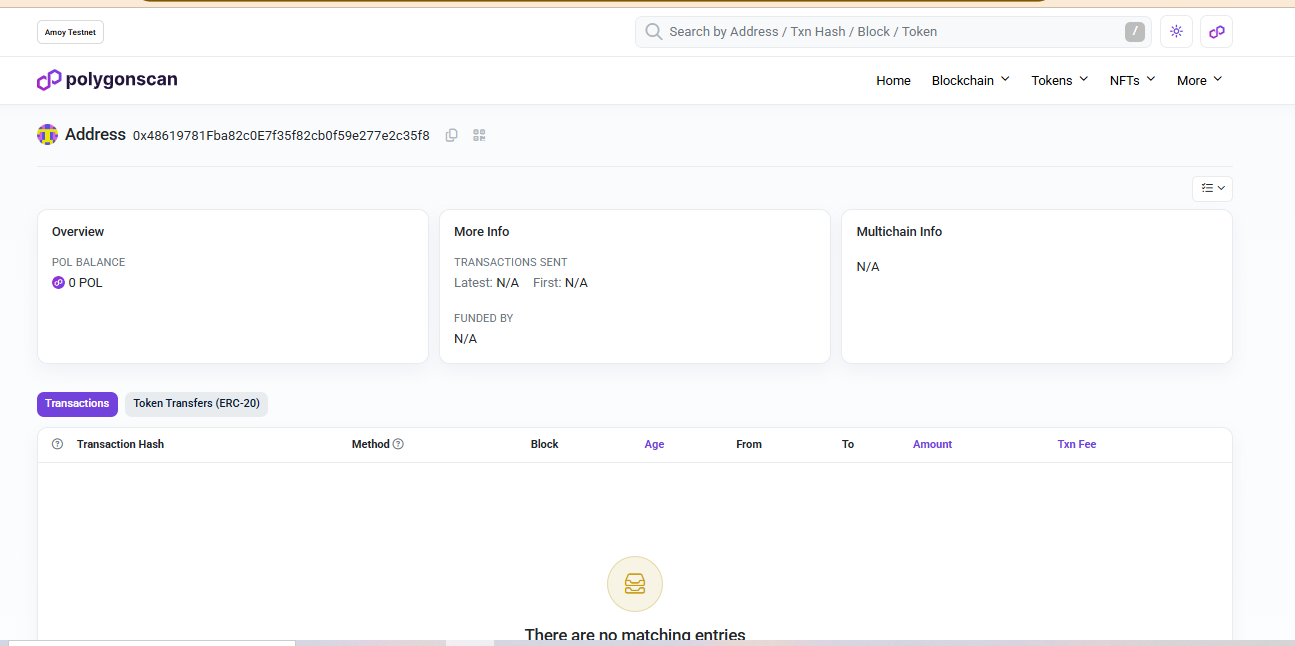Select the Transactions tab
Viewport: 1295px width, 646px height.
coord(77,404)
